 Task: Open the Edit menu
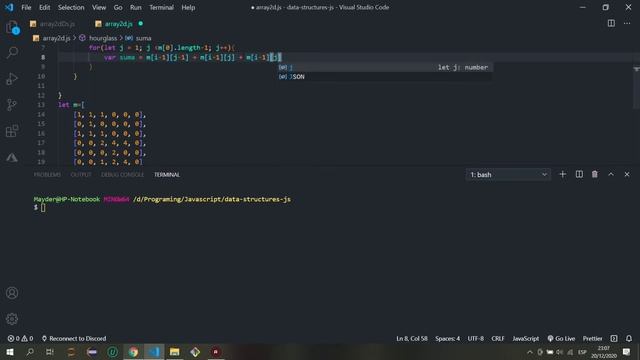[44, 7]
